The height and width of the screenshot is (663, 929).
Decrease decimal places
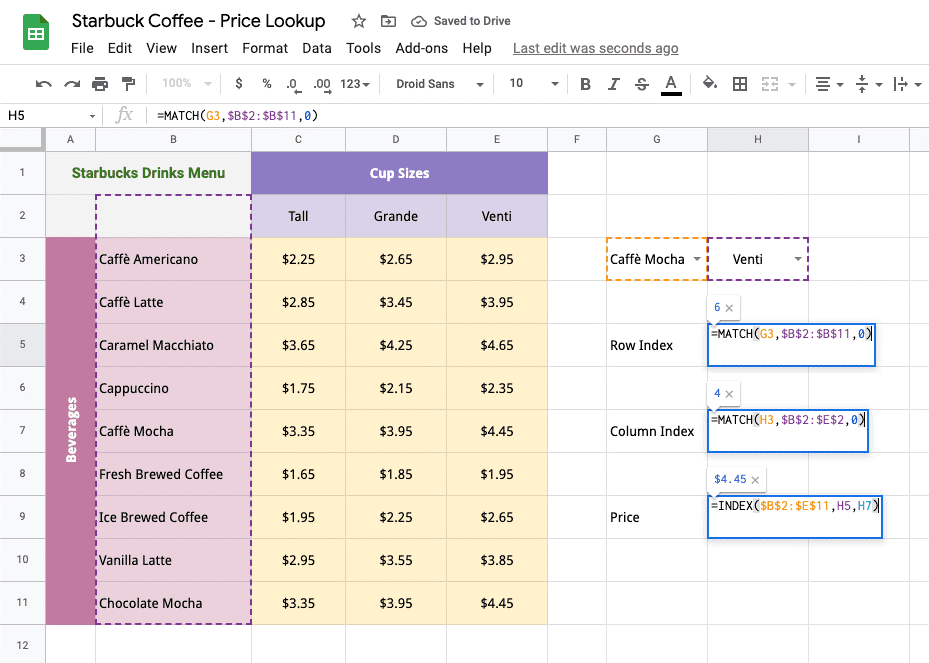pos(293,84)
